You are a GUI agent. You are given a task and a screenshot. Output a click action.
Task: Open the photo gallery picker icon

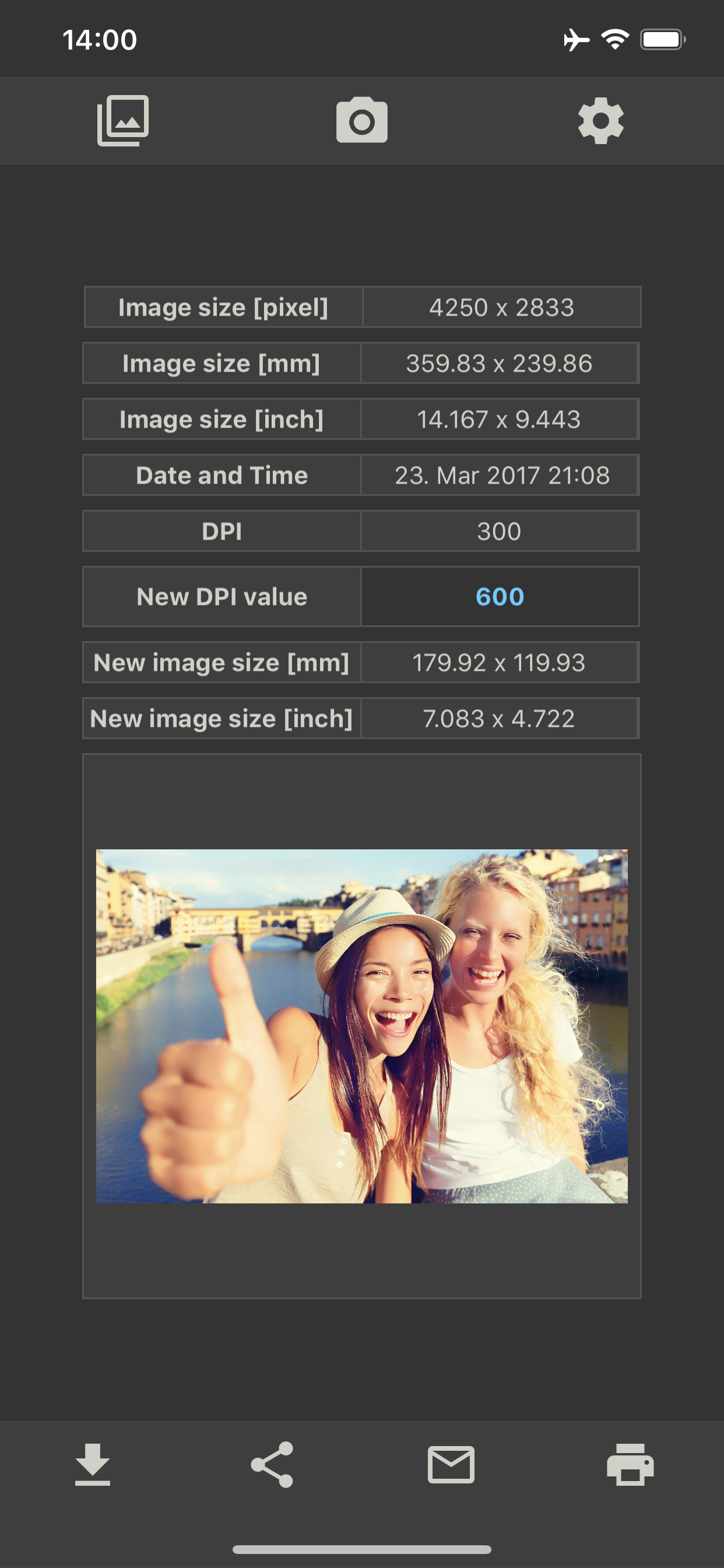(x=123, y=121)
